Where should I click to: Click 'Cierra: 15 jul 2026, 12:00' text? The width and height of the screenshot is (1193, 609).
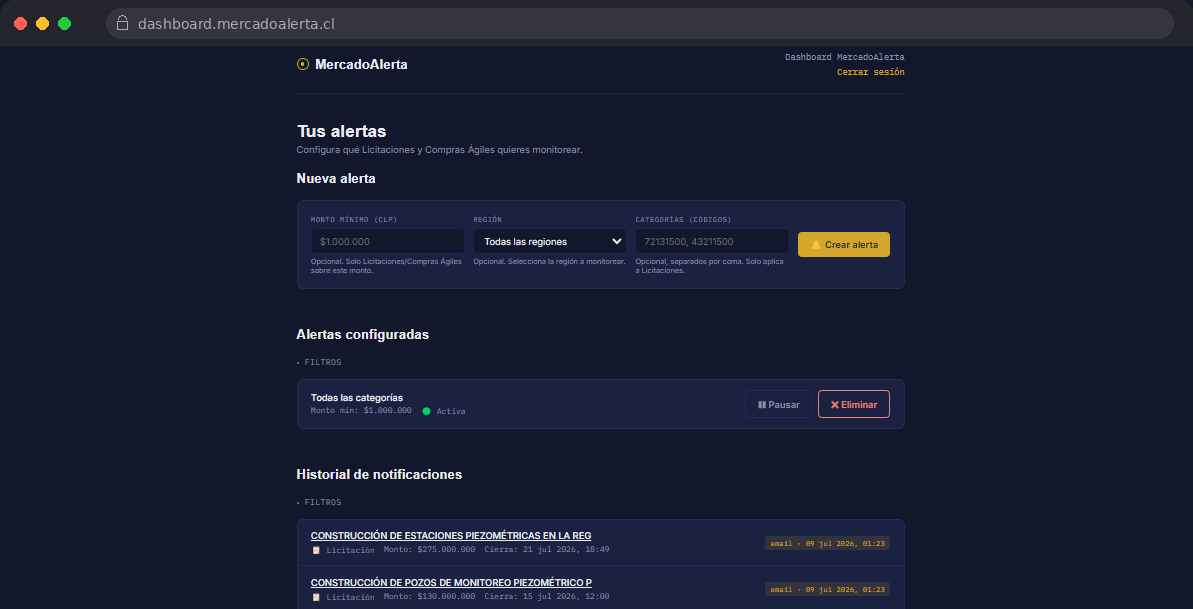[x=546, y=597]
